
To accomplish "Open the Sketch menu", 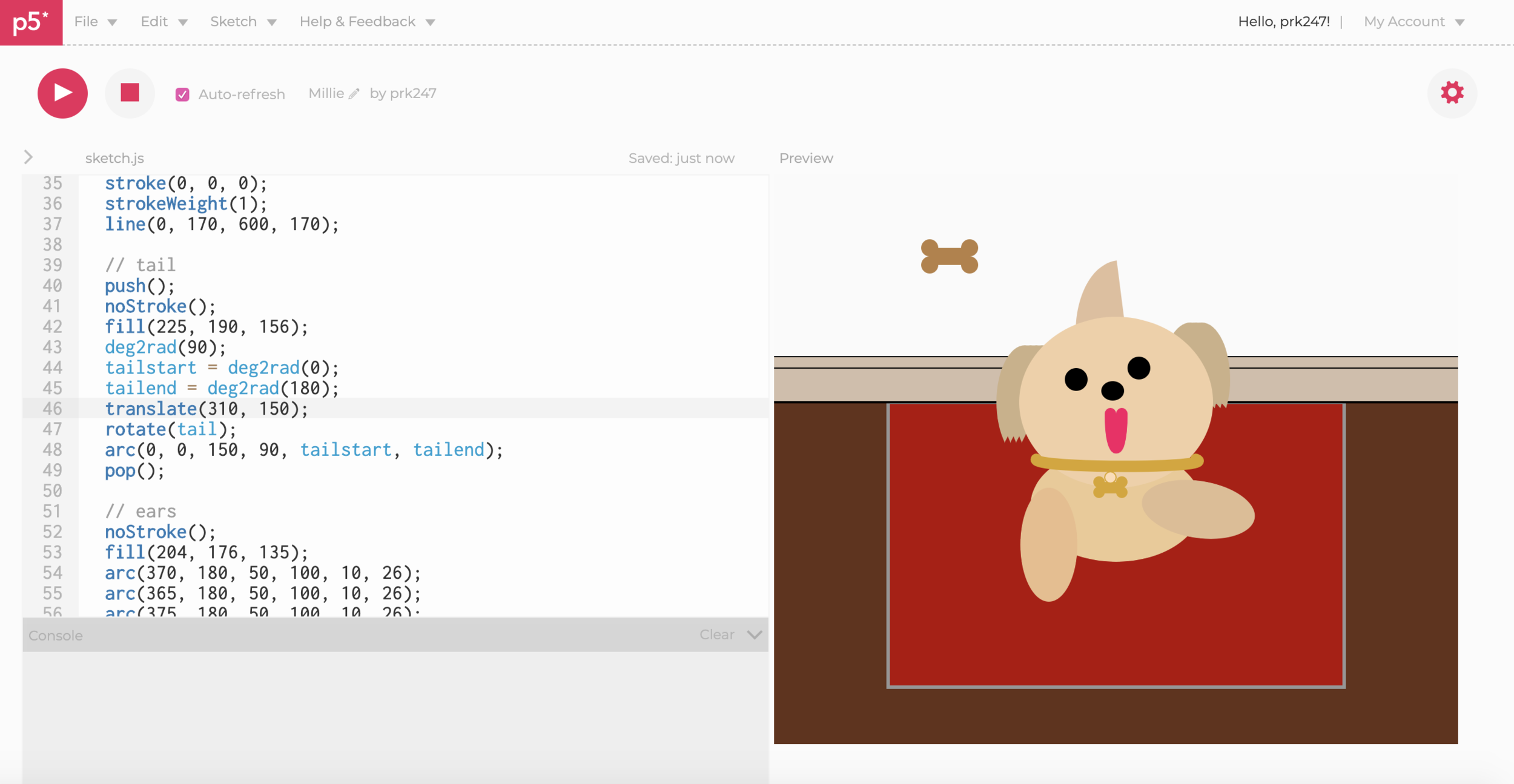I will (243, 22).
